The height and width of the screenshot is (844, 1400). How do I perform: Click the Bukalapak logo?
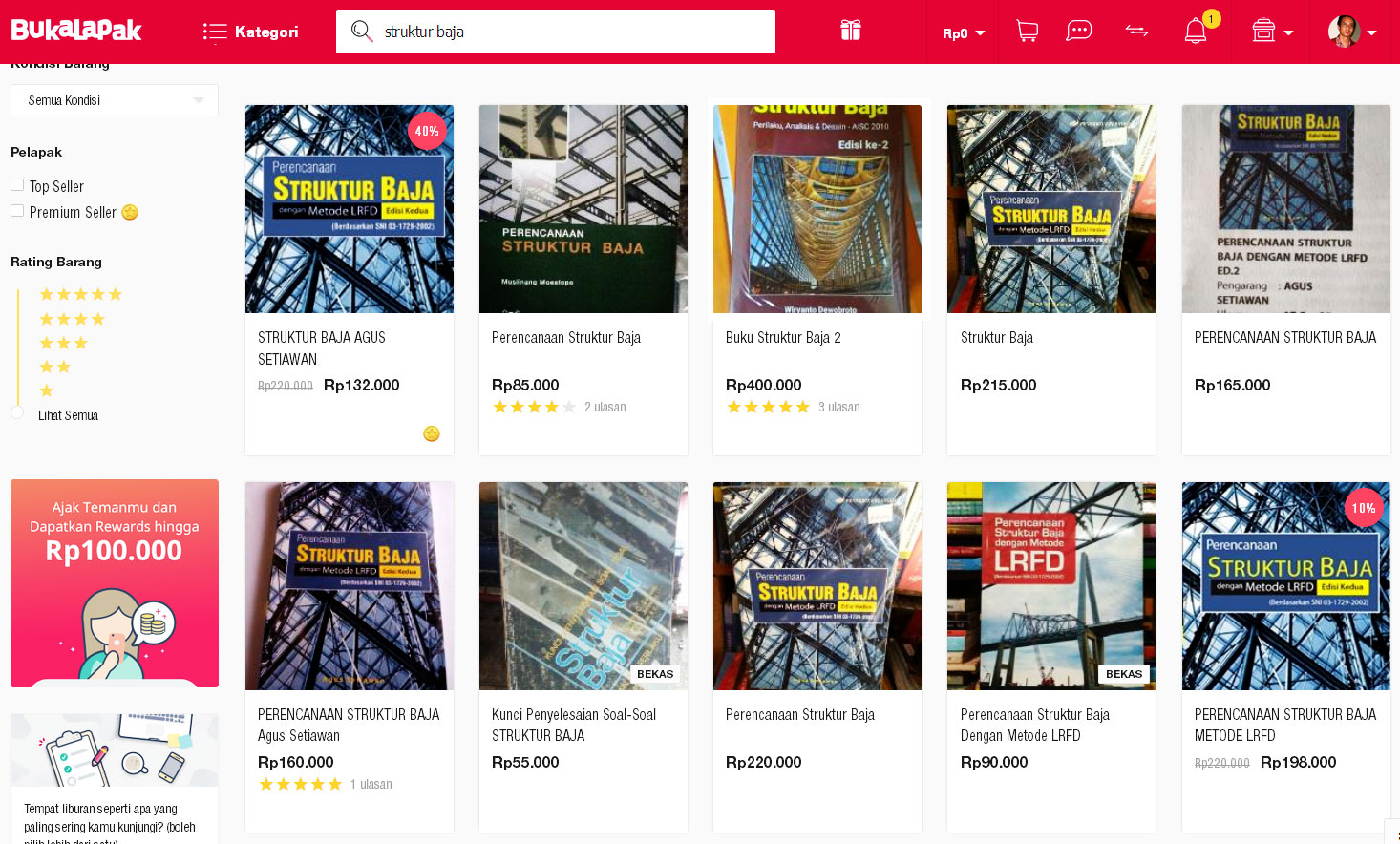(76, 31)
